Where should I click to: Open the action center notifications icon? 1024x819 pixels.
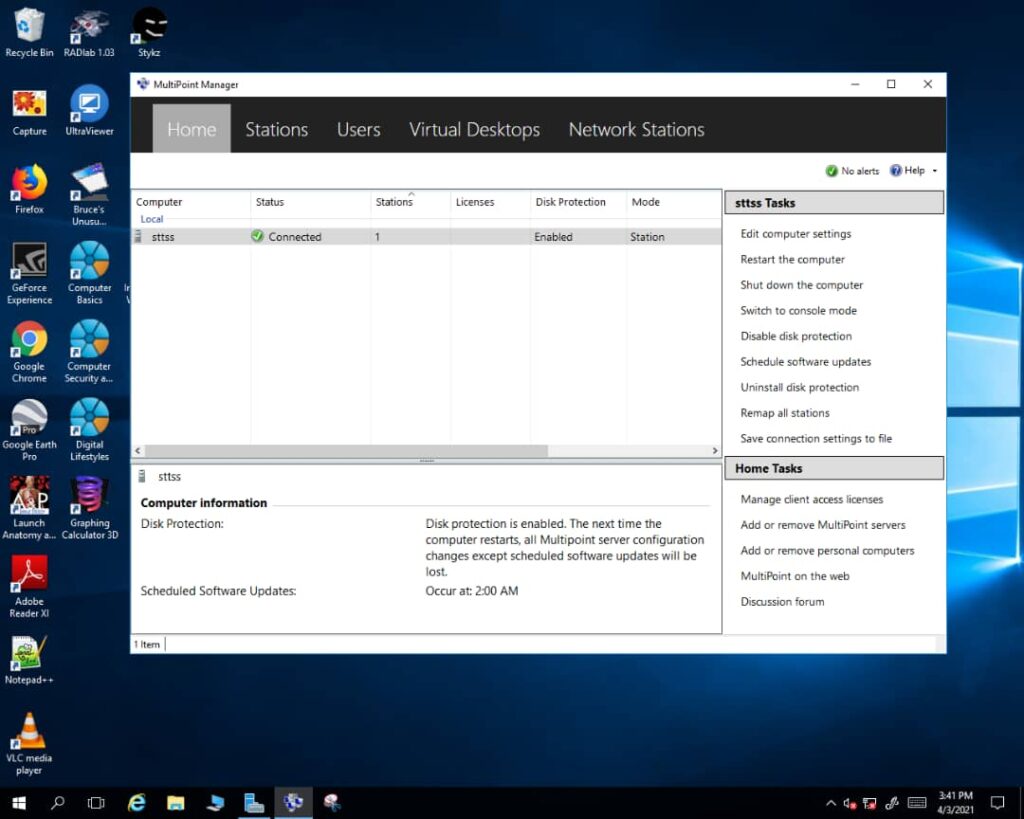(x=997, y=803)
